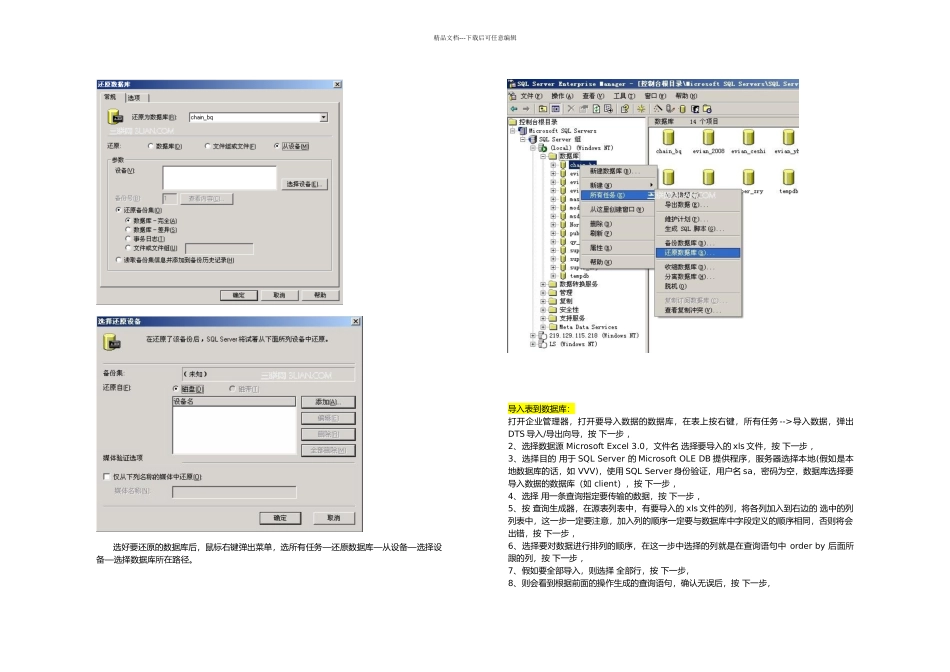Select 数据库-完全(A) radio option

(x=128, y=221)
